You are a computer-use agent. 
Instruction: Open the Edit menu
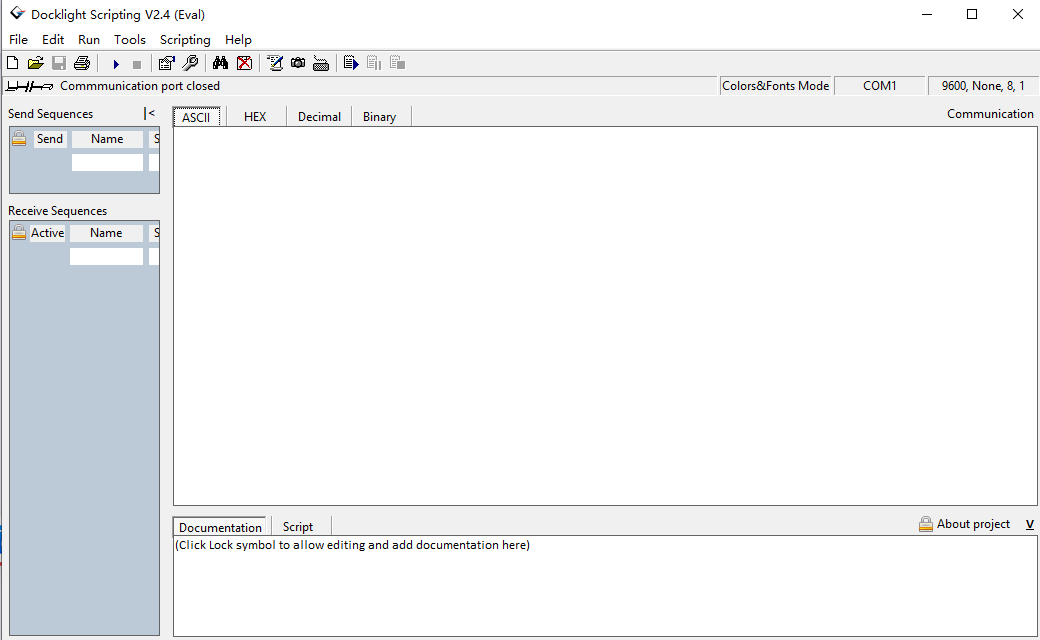52,39
